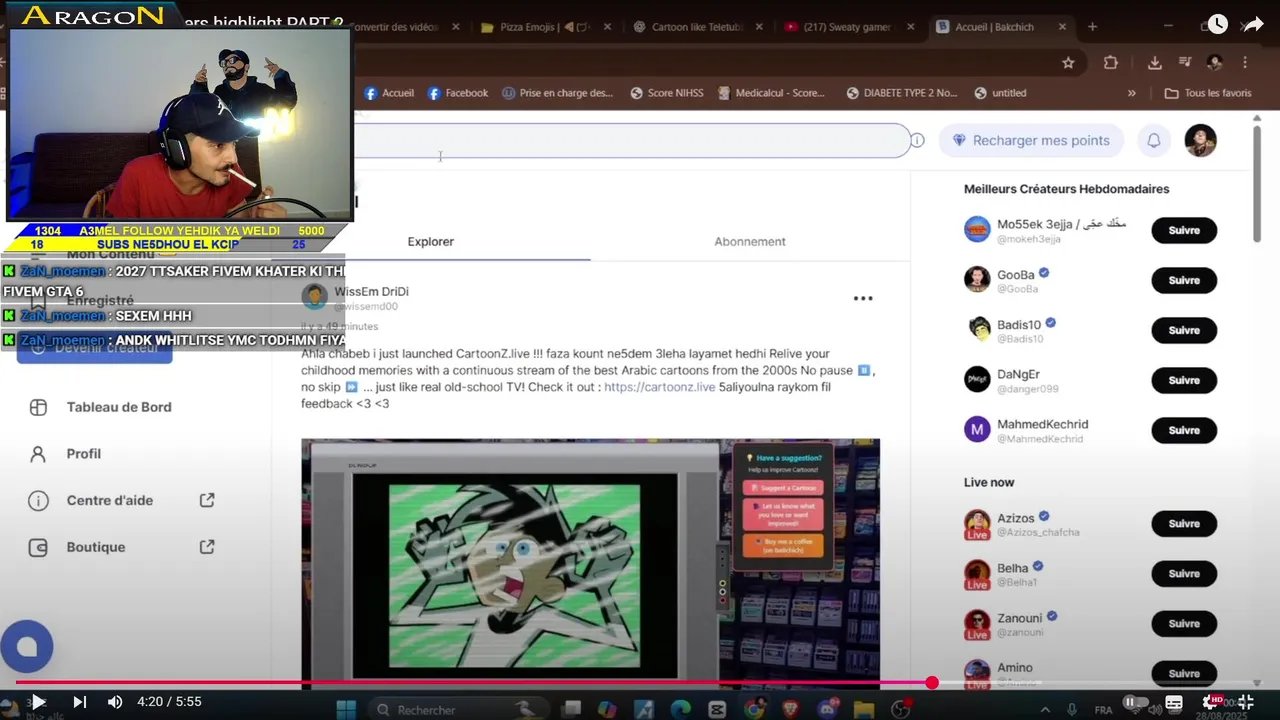Follow Badis10 with Suivre button
The image size is (1280, 720).
point(1184,330)
